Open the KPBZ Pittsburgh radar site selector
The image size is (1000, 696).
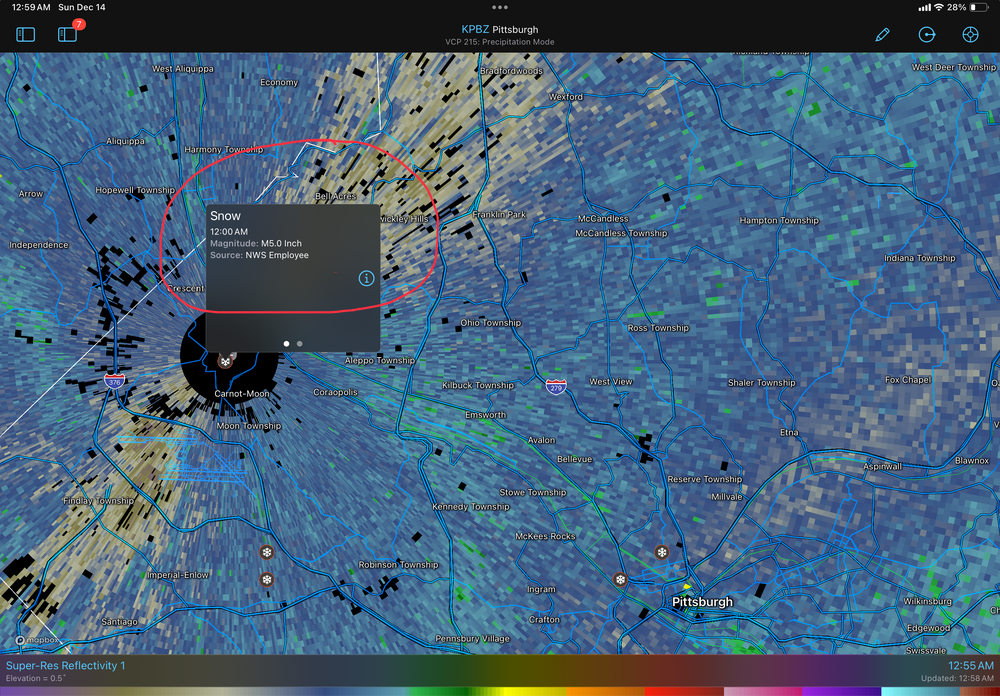[x=499, y=29]
